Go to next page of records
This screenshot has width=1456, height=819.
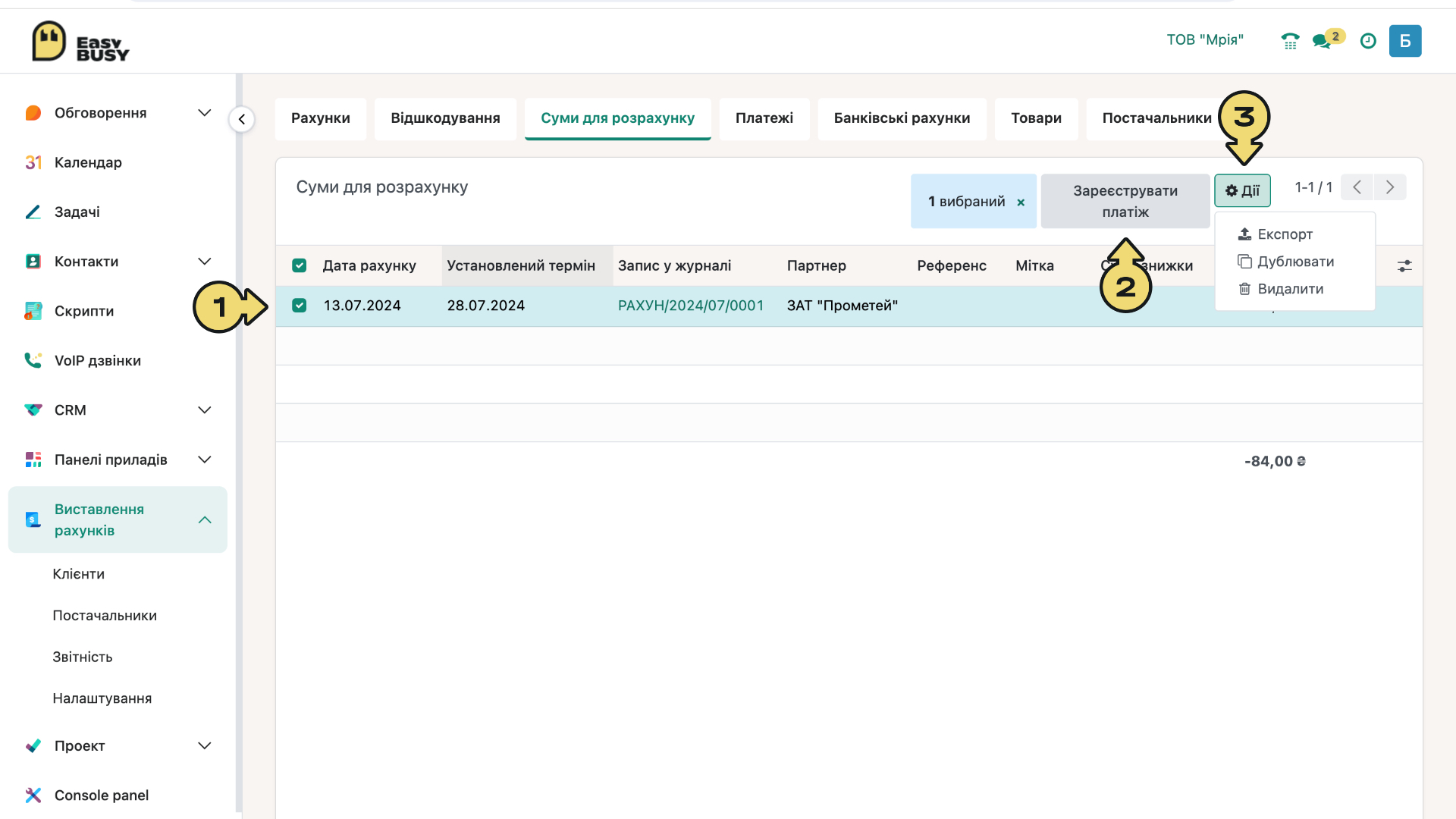1390,187
